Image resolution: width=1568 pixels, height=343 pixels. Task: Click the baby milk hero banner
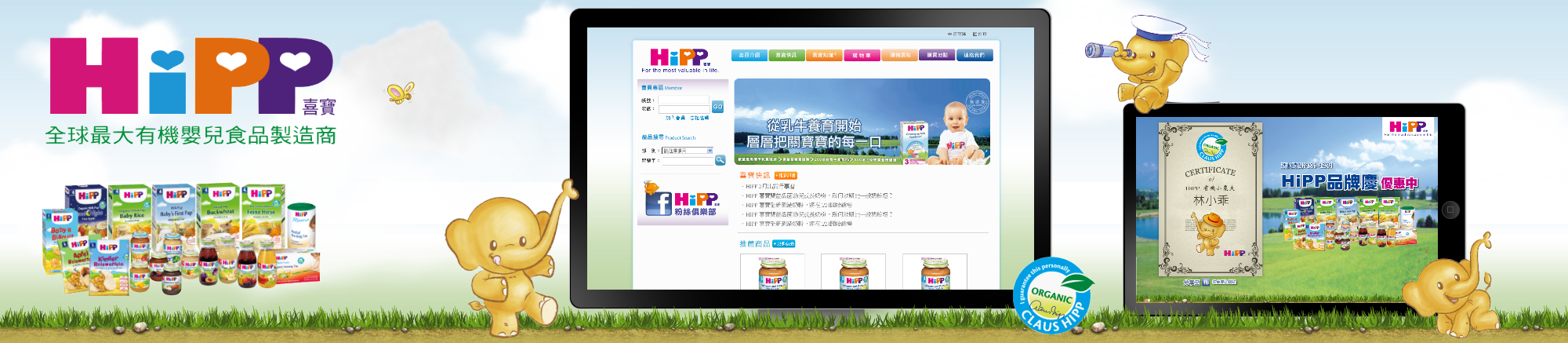[862, 122]
